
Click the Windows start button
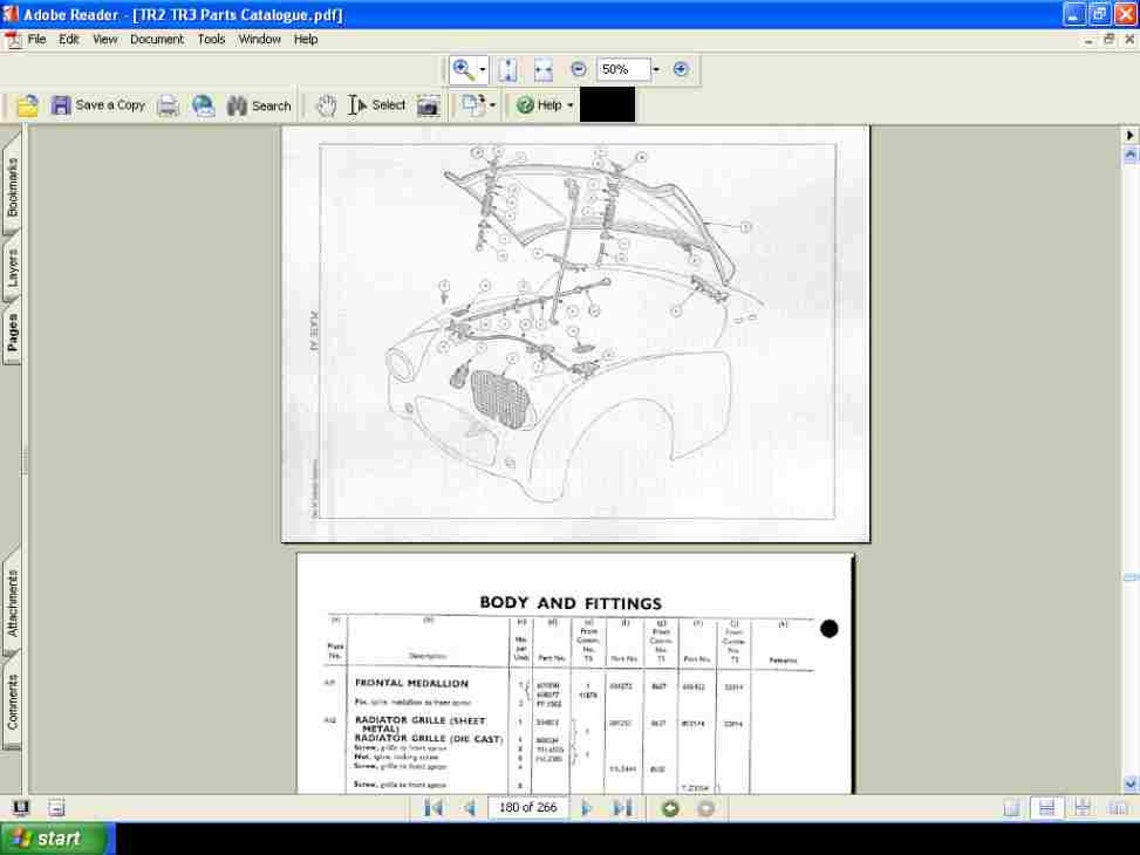point(57,838)
